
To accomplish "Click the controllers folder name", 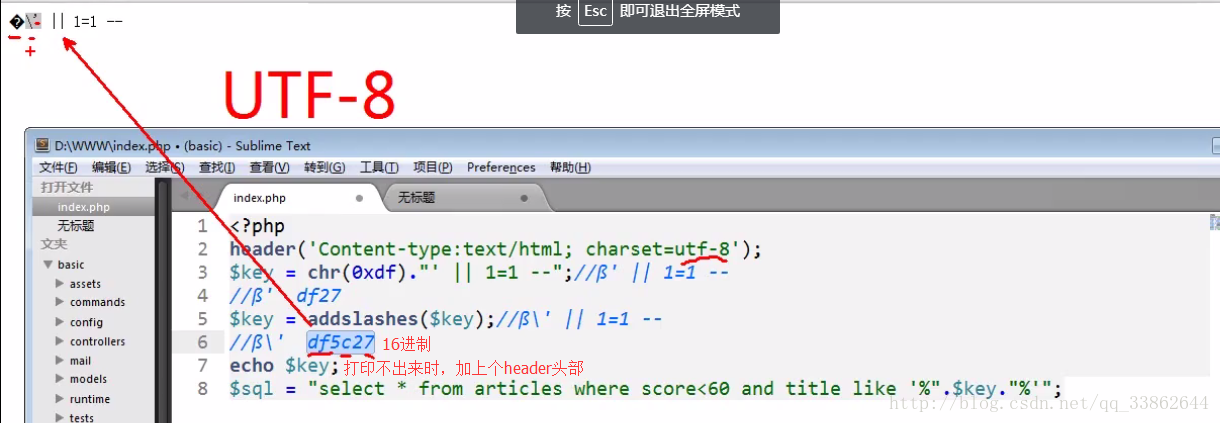I will [97, 341].
